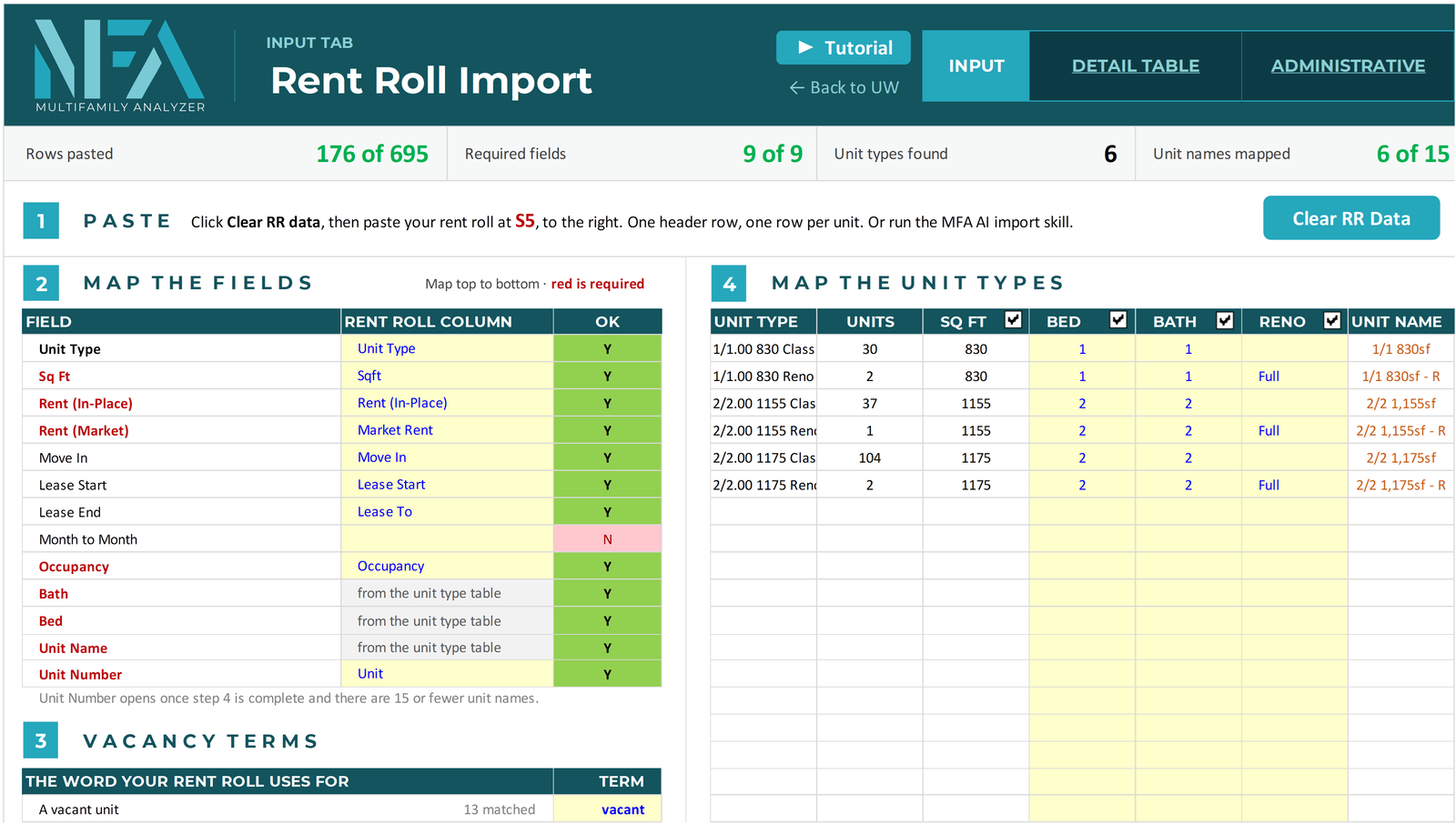
Task: Toggle the BED column checkbox
Action: [1118, 320]
